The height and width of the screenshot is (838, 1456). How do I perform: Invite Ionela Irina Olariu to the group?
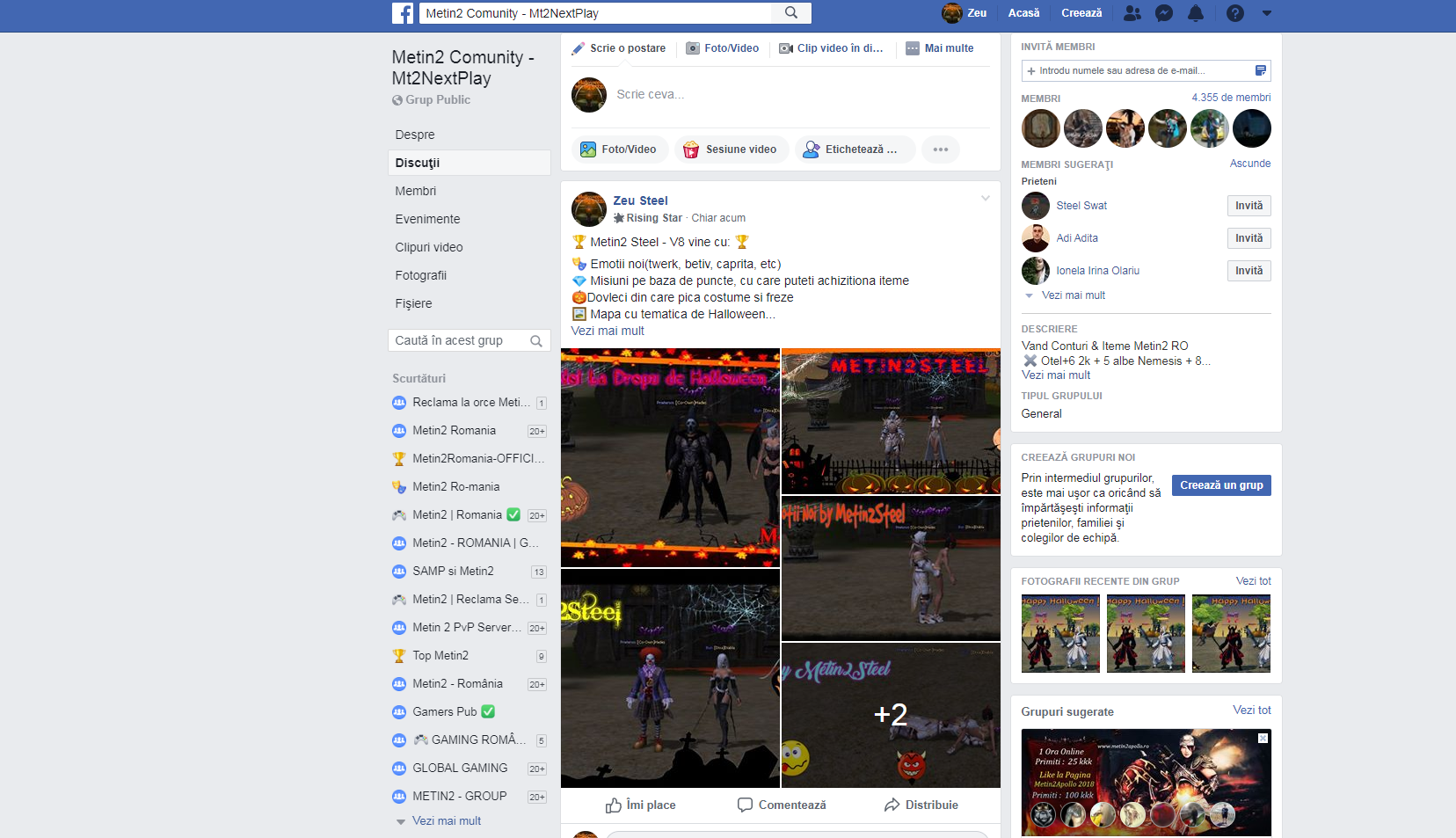point(1249,271)
